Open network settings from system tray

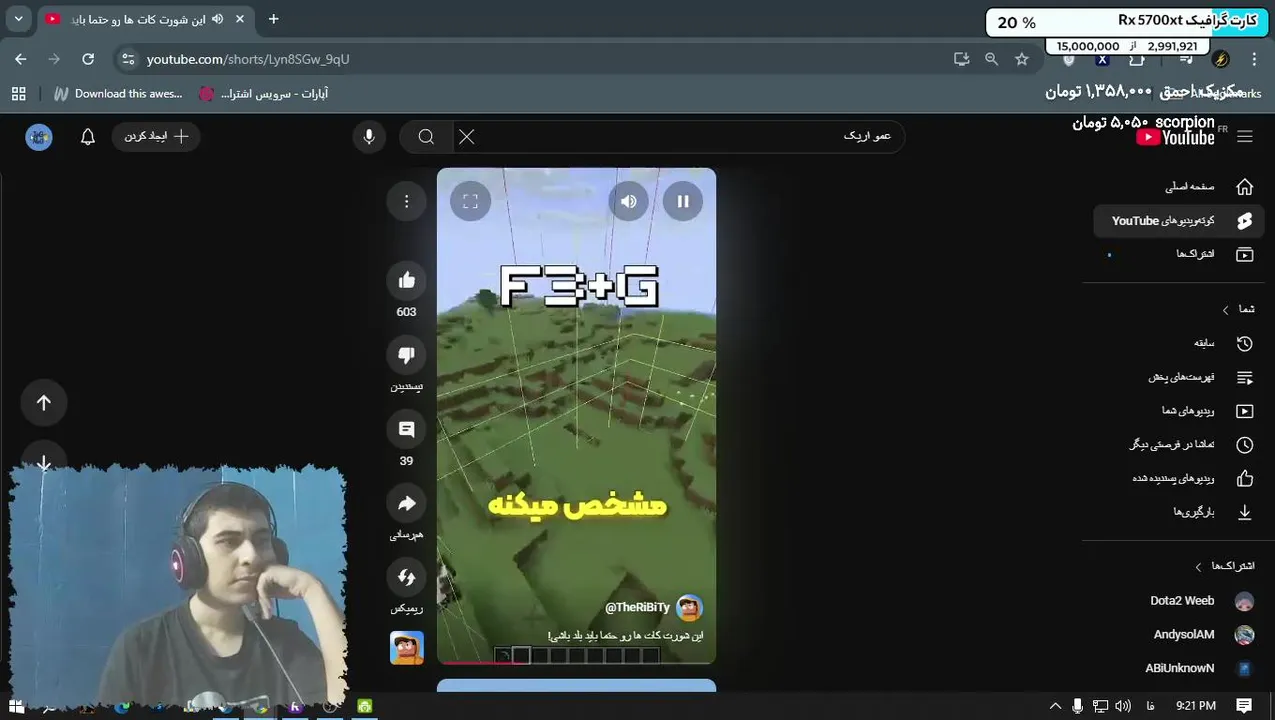tap(1100, 706)
